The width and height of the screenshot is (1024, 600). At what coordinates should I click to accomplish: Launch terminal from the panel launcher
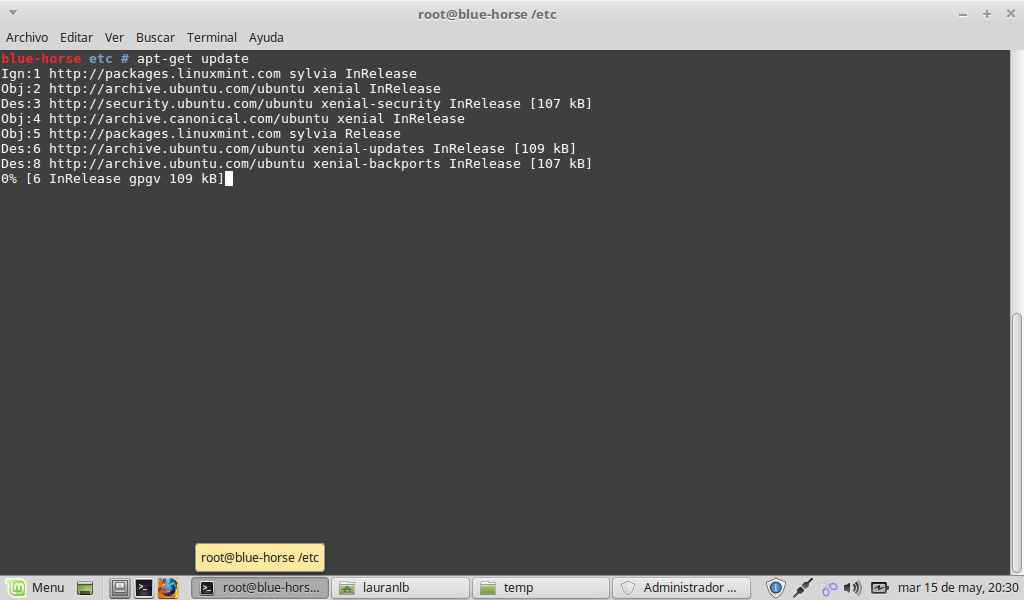144,588
